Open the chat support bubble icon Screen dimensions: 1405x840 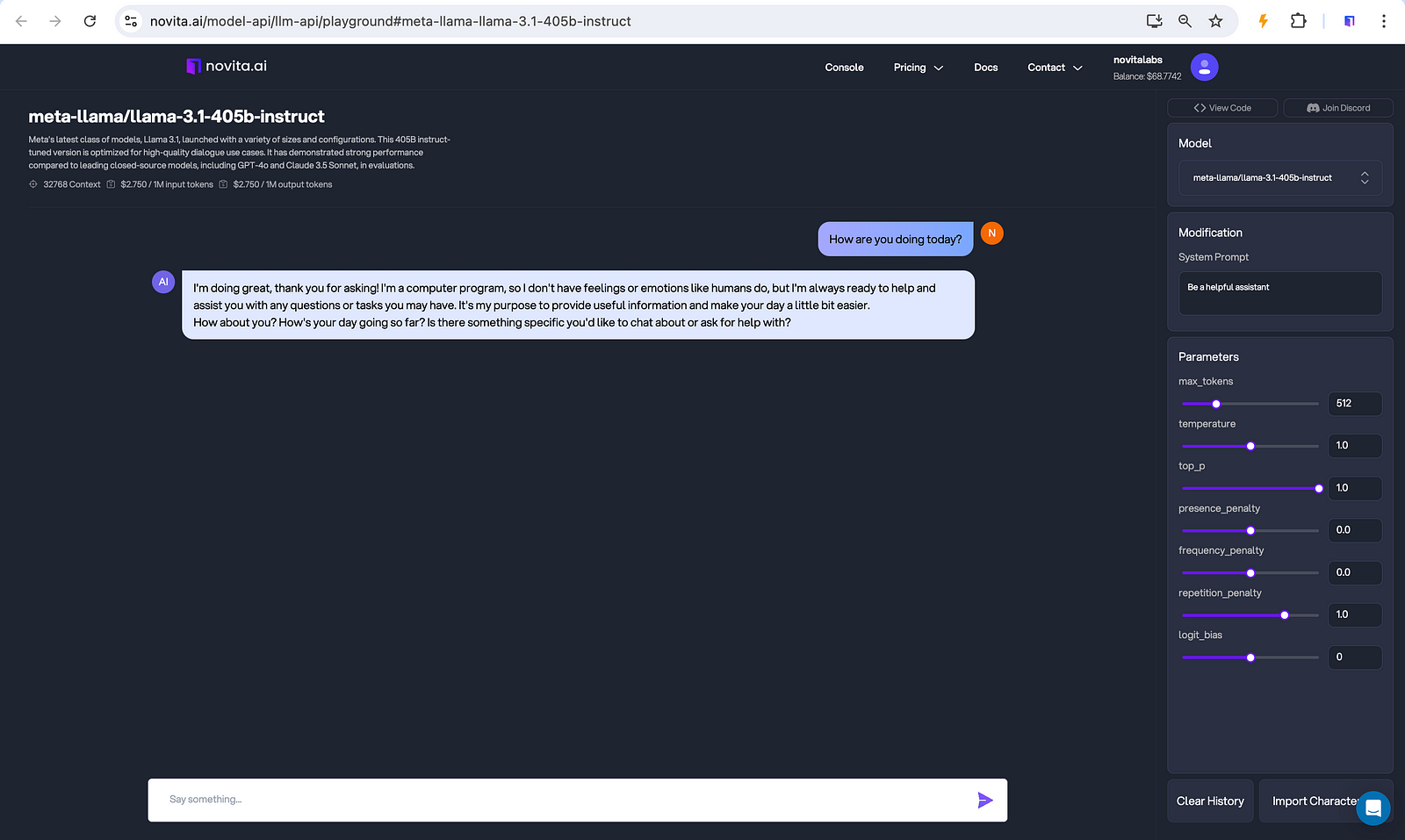tap(1373, 808)
